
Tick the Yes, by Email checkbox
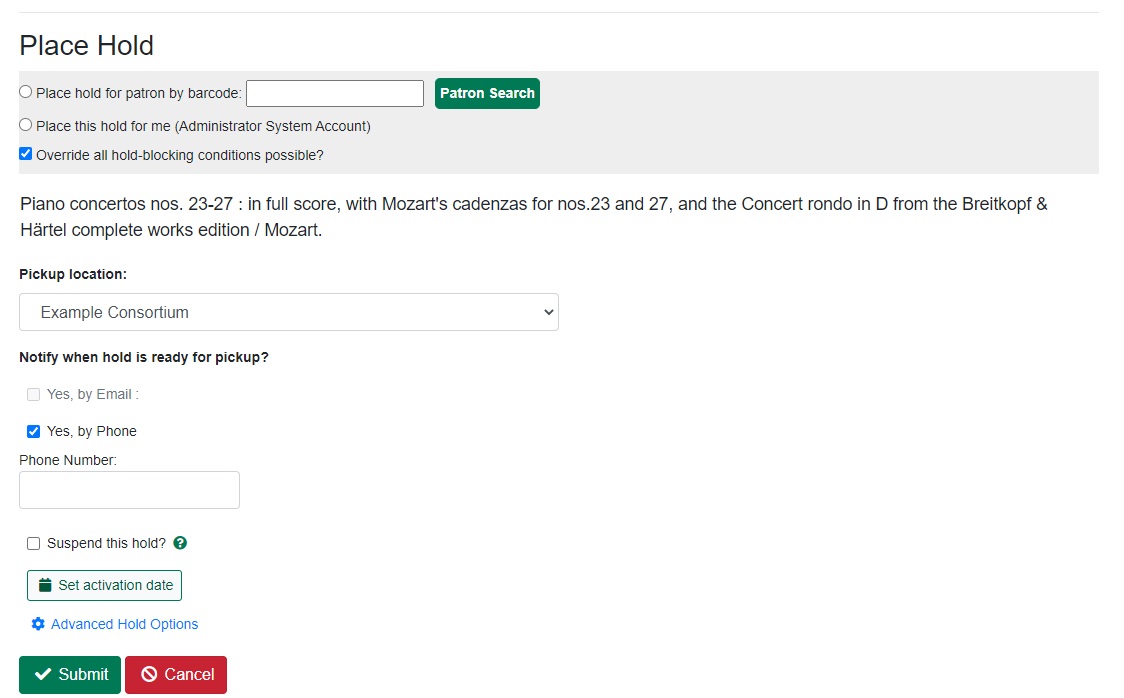pyautogui.click(x=33, y=394)
